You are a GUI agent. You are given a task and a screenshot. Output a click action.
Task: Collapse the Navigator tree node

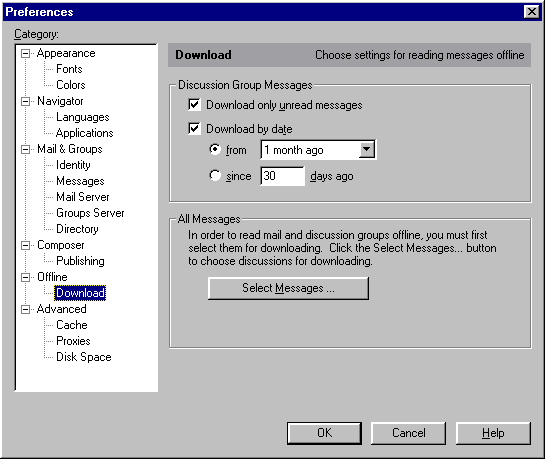click(25, 101)
